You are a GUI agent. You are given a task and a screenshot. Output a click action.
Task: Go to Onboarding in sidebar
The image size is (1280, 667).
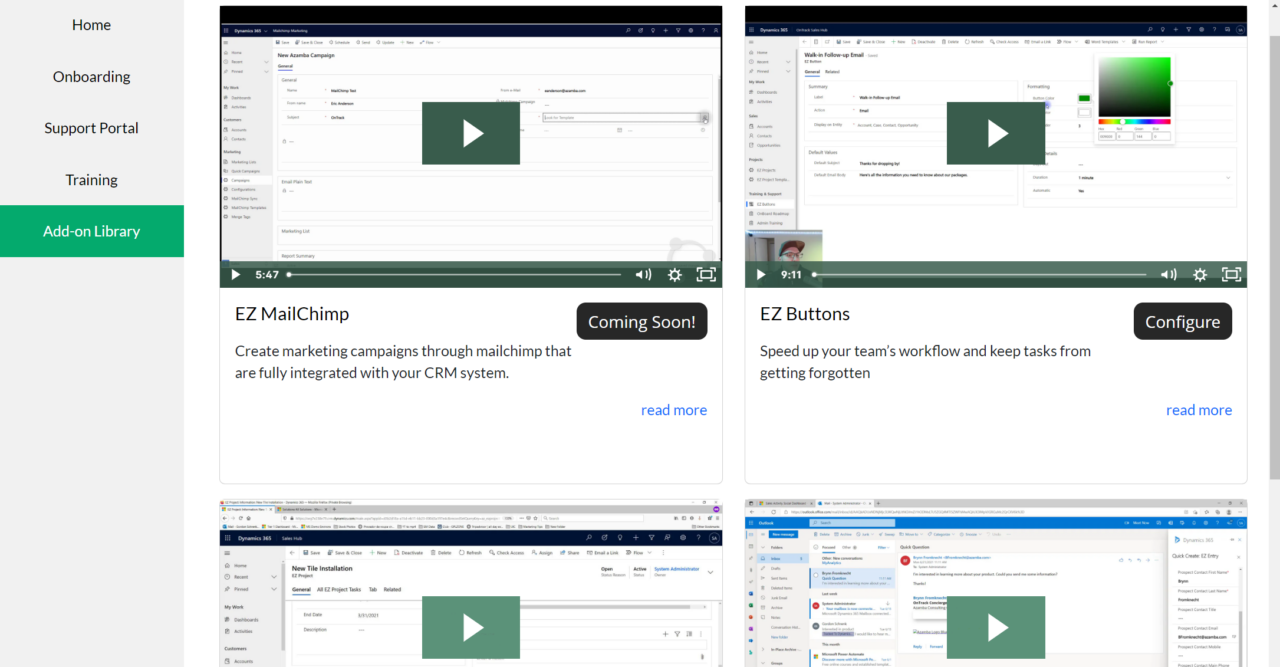click(91, 77)
